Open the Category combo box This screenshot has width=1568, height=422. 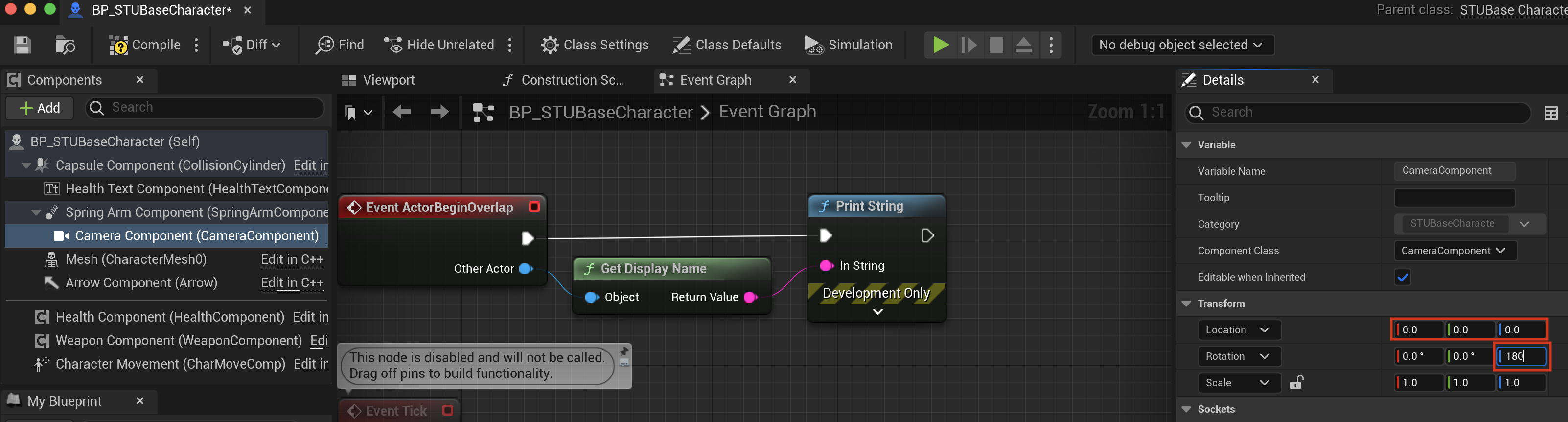click(x=1470, y=223)
